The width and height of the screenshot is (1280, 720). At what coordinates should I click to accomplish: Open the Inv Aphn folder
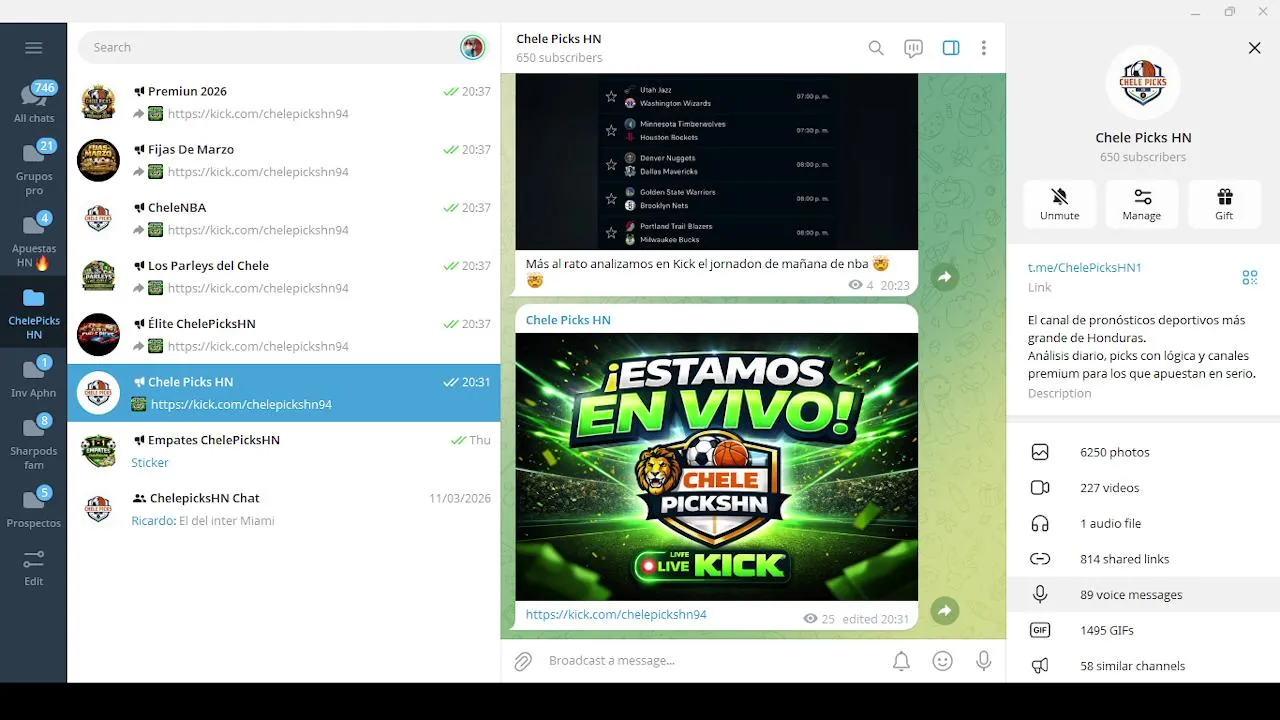tap(34, 378)
